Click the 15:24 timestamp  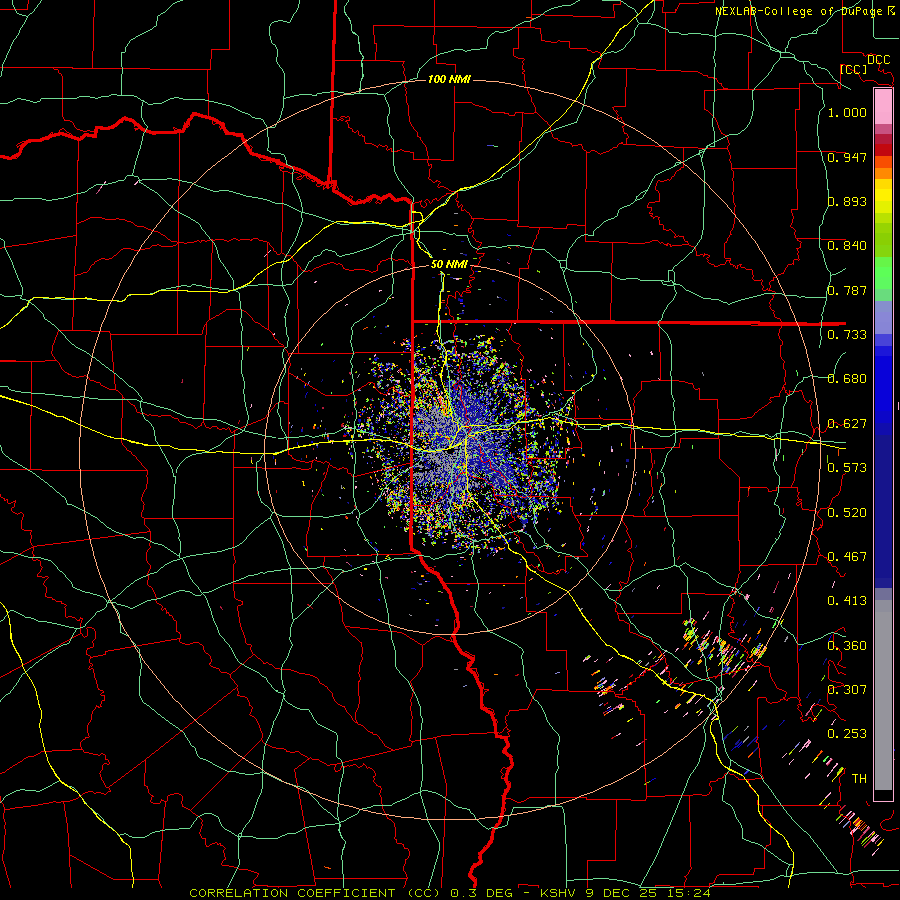coord(688,893)
